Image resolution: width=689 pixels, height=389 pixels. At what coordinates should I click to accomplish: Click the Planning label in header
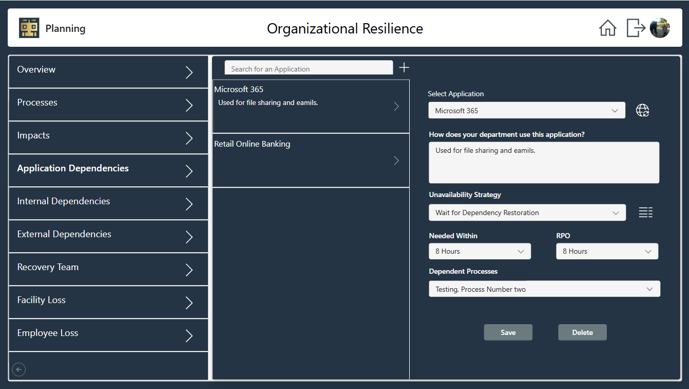tap(65, 29)
